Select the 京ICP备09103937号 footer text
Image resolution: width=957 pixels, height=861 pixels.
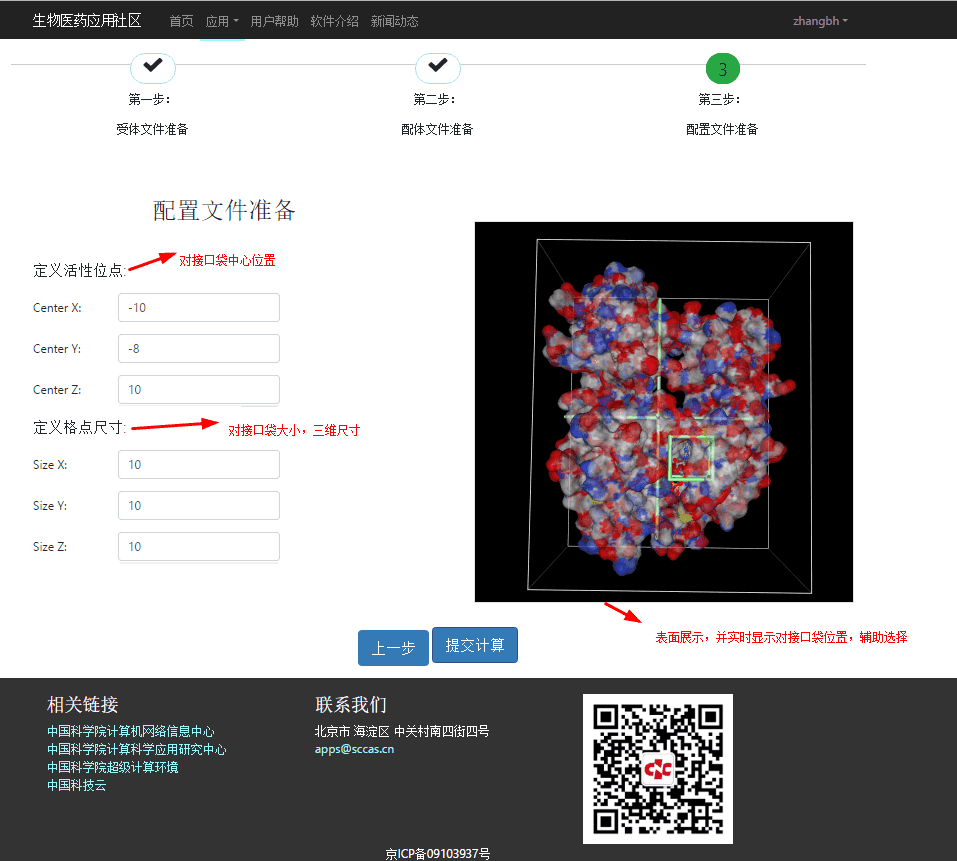coord(438,854)
